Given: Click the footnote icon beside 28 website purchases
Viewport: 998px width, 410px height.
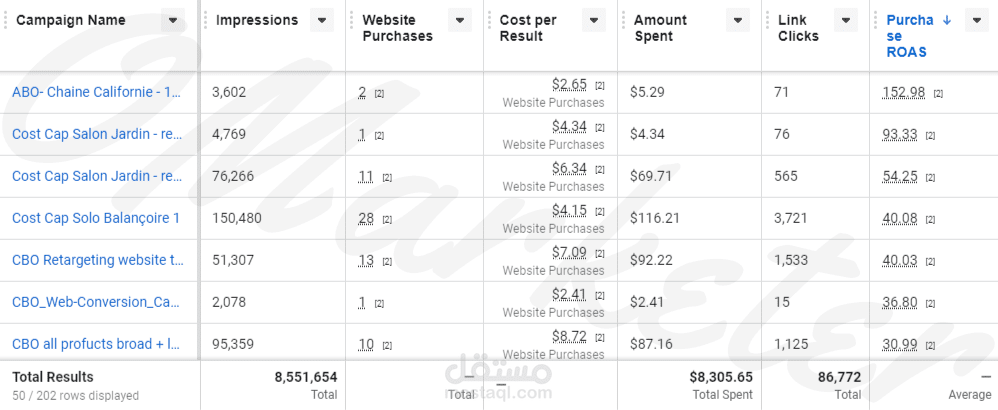Looking at the screenshot, I should 387,220.
